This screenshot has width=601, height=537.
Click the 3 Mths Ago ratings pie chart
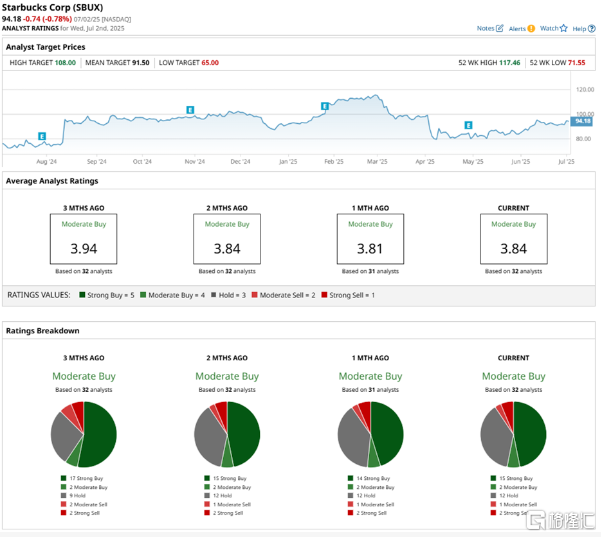pos(84,434)
